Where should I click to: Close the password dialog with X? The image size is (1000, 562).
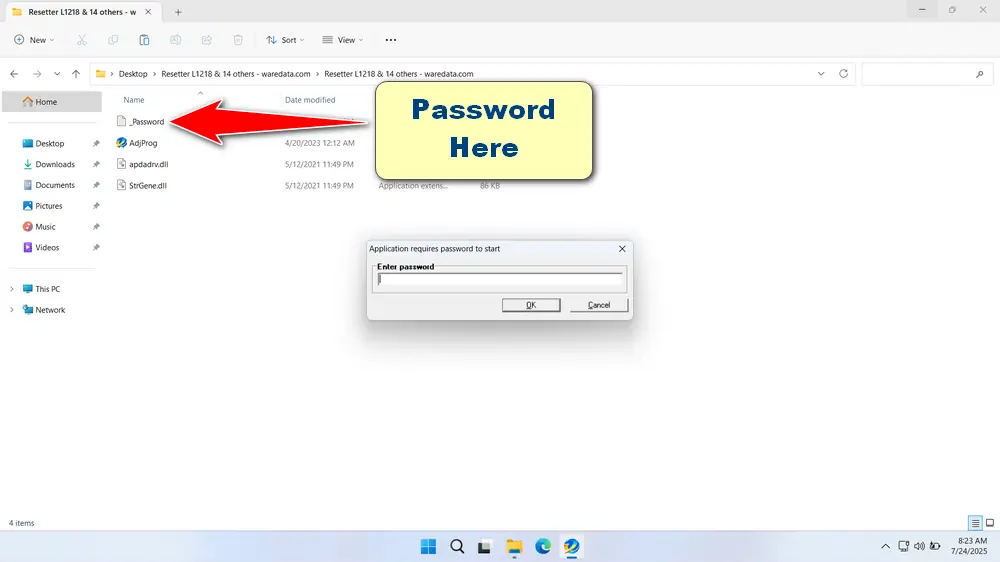622,249
